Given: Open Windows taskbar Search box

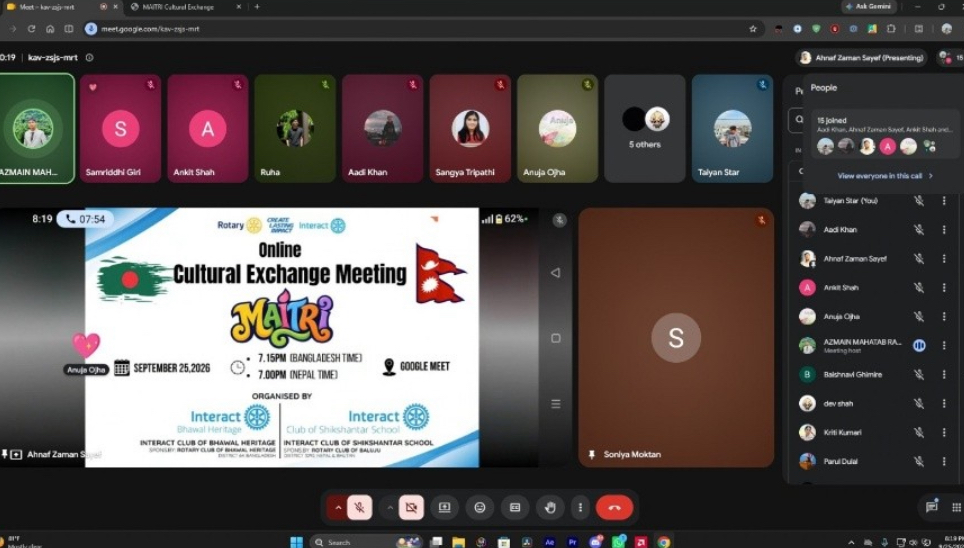Looking at the screenshot, I should coord(354,542).
